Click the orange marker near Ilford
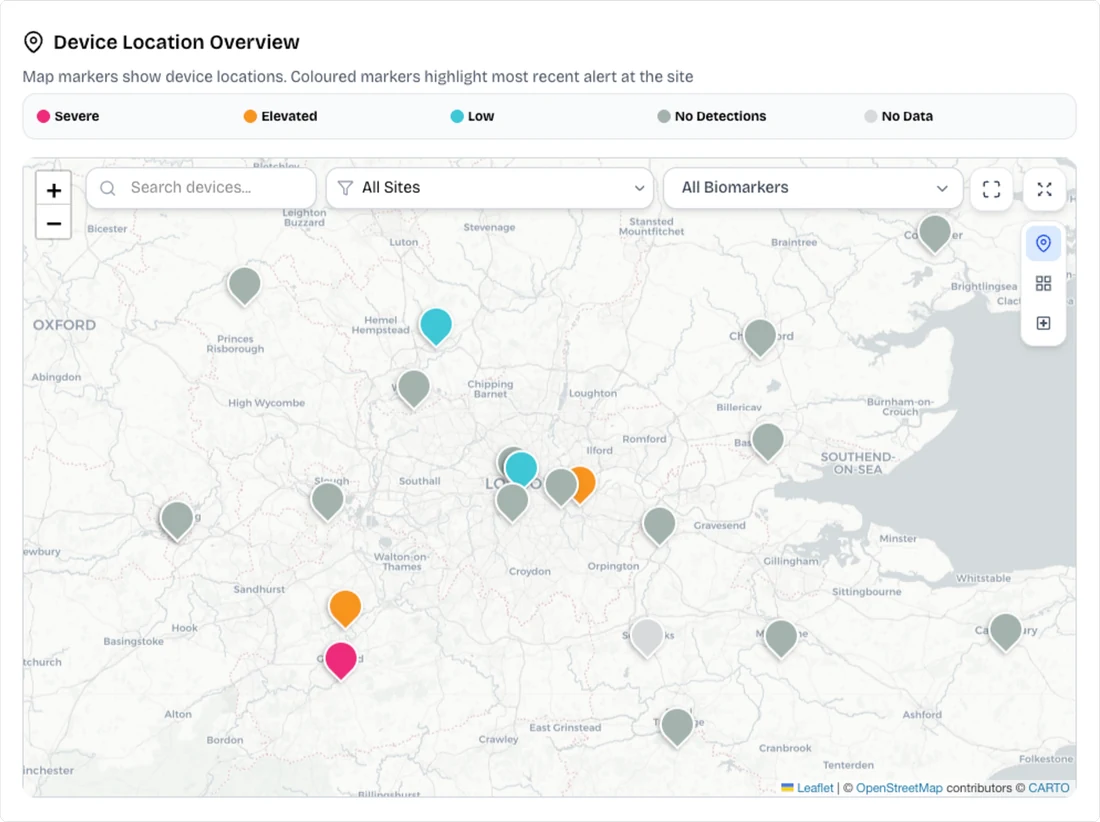This screenshot has width=1100, height=822. point(586,485)
